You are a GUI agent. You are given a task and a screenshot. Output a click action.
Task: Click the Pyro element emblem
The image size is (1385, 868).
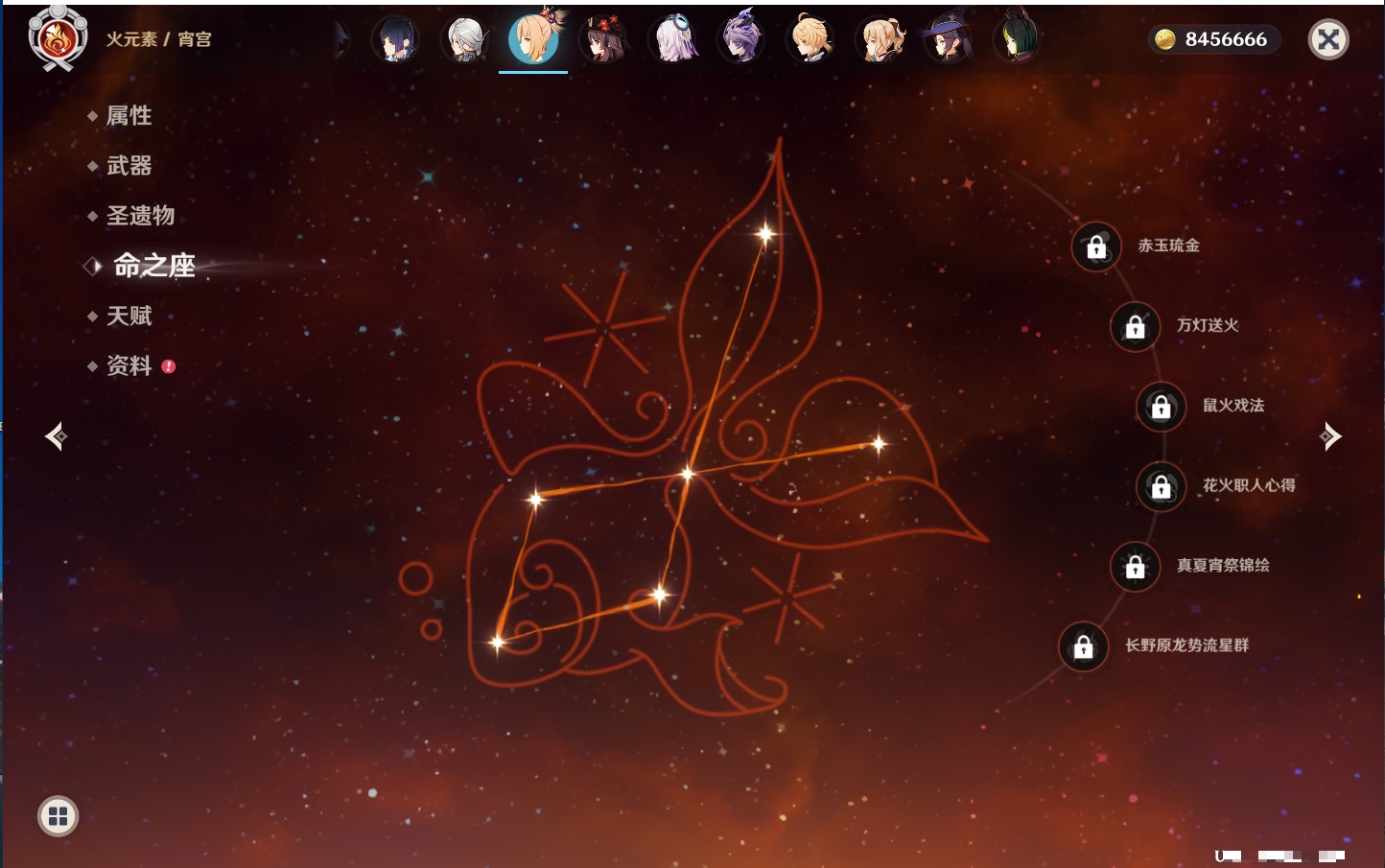coord(58,38)
